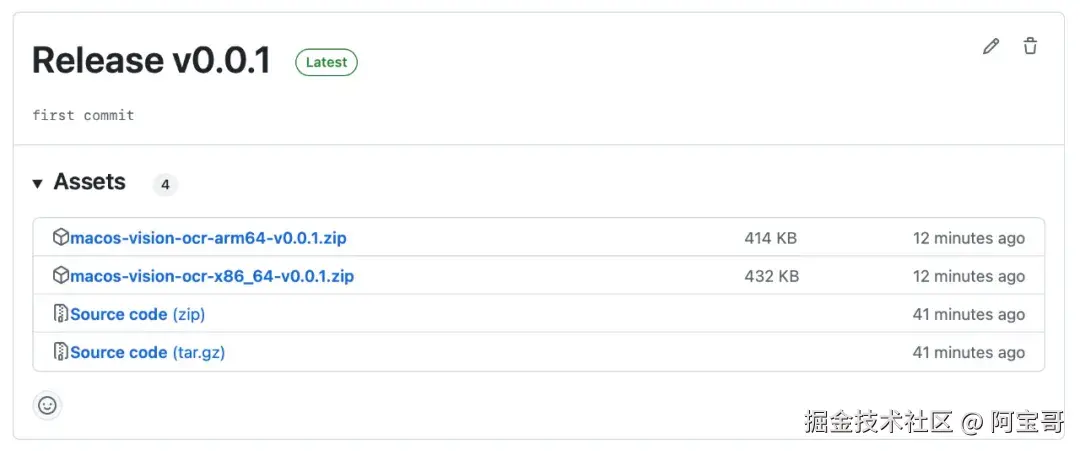
Task: Download Source code (zip)
Action: coord(137,314)
